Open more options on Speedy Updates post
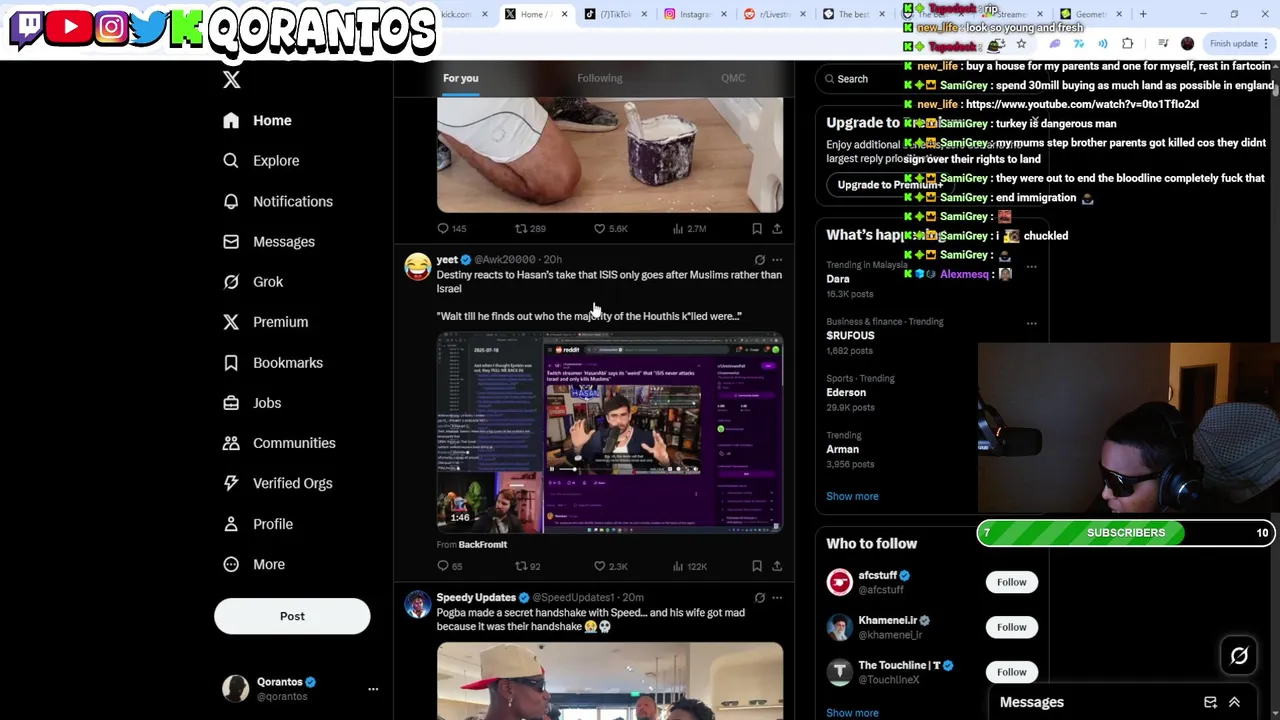Image resolution: width=1280 pixels, height=720 pixels. pyautogui.click(x=777, y=598)
